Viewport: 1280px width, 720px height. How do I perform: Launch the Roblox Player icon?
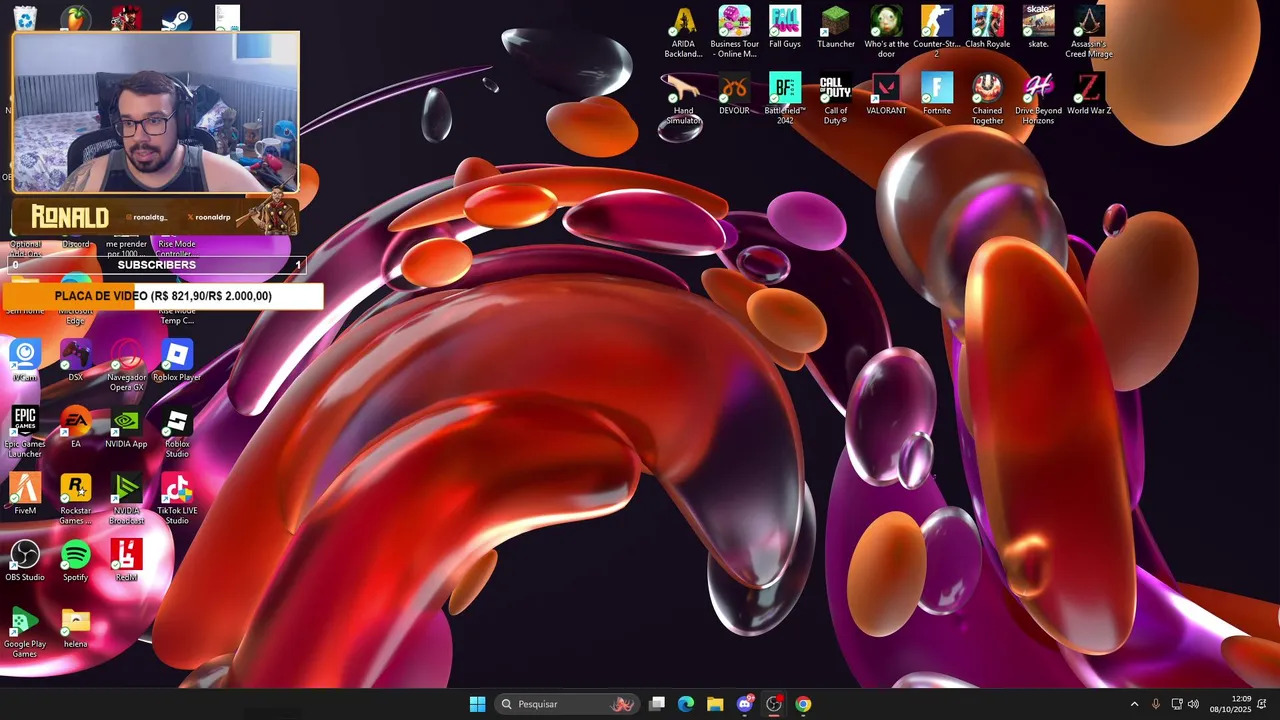pos(177,360)
